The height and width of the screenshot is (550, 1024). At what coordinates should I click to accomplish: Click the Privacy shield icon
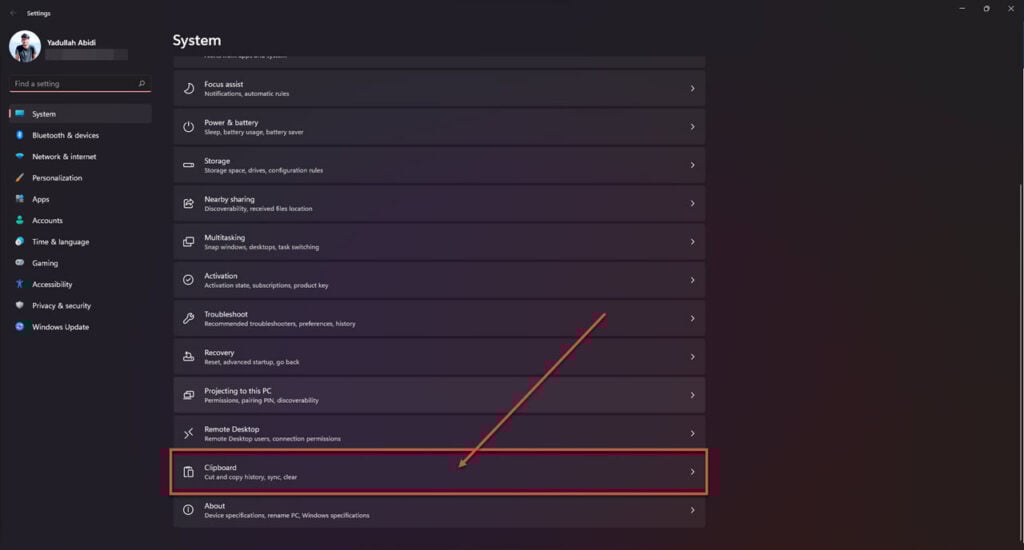tap(20, 306)
